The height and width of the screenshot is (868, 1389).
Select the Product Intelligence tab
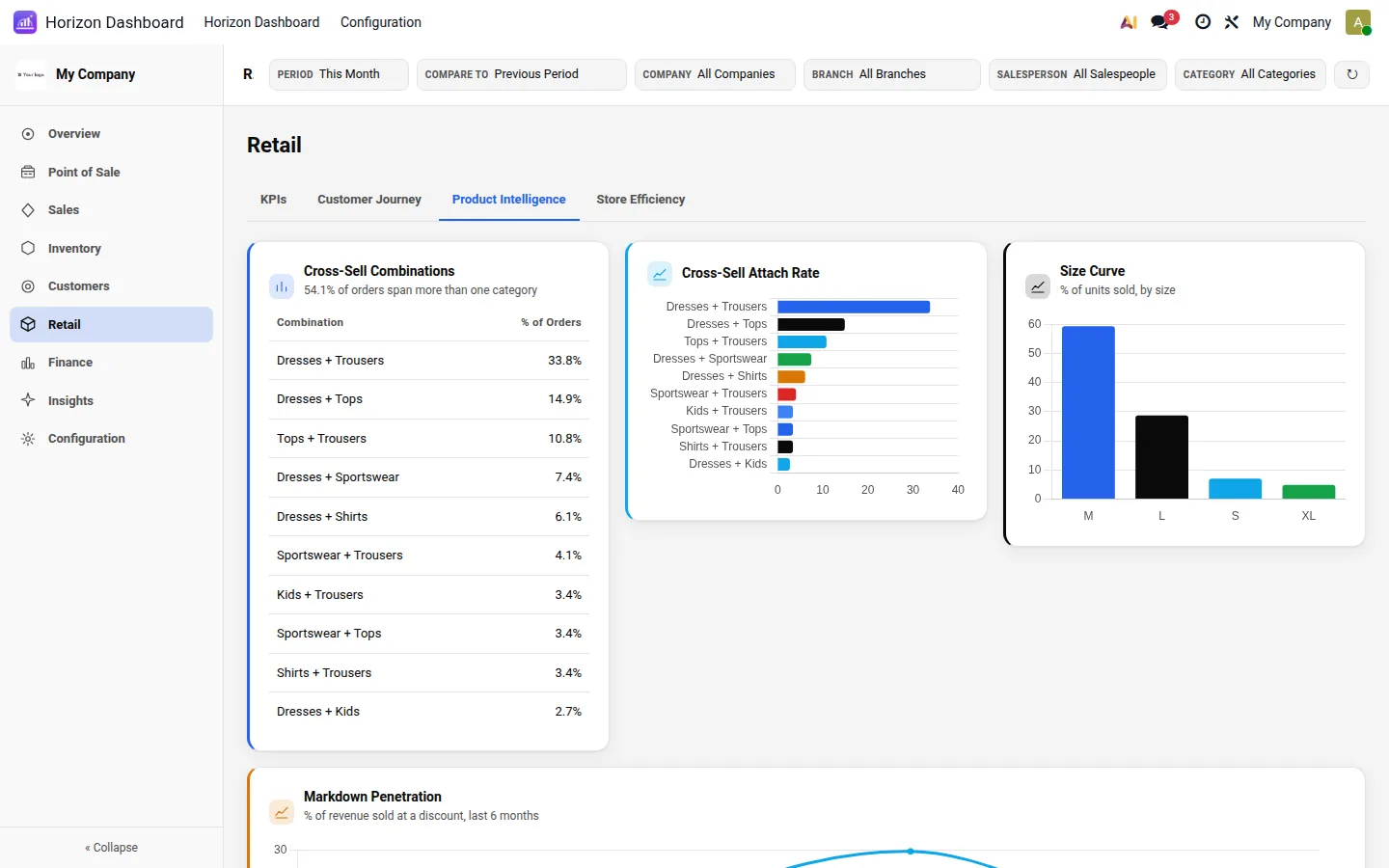509,200
